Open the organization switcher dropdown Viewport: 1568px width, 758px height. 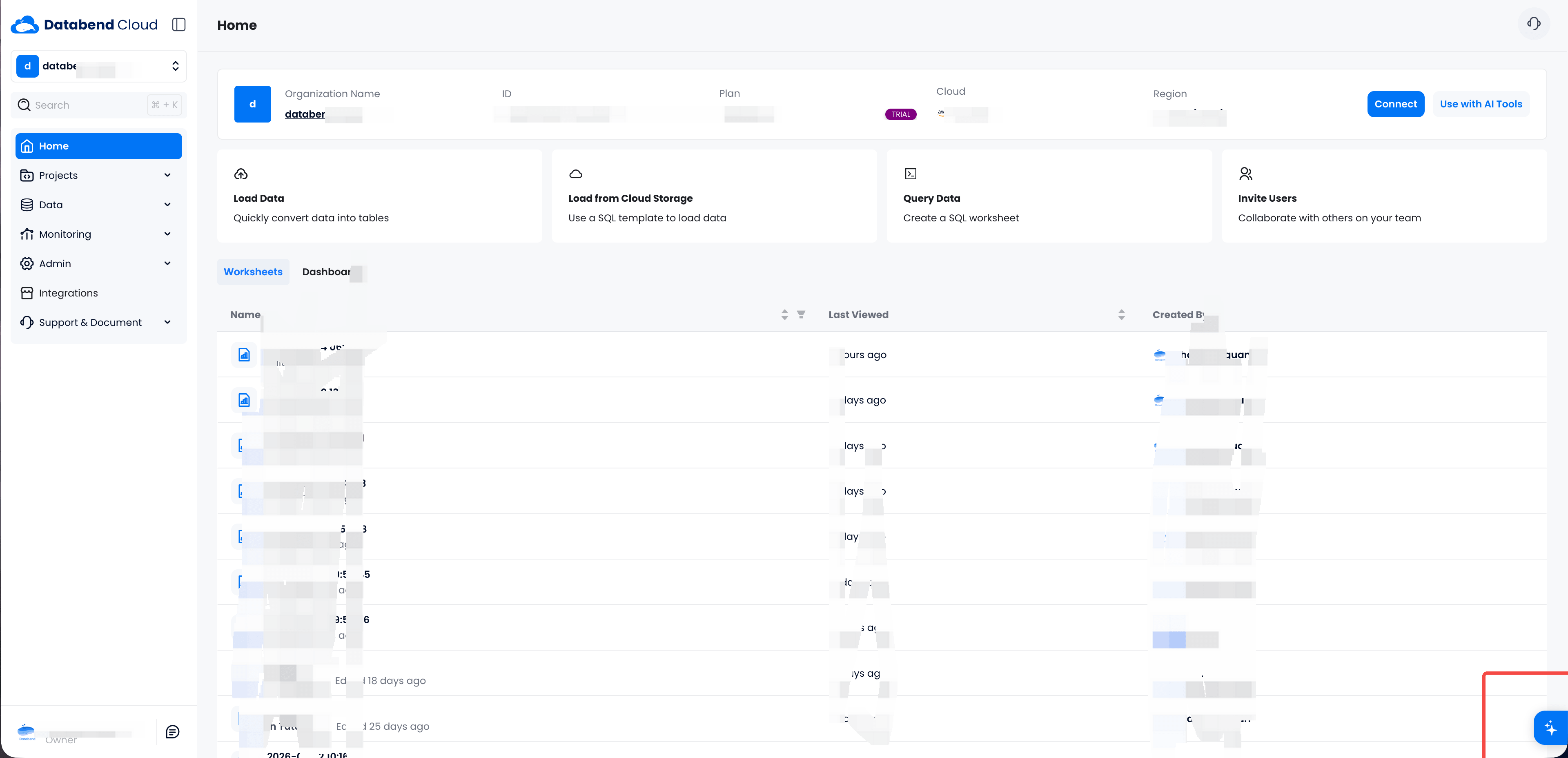pyautogui.click(x=98, y=66)
